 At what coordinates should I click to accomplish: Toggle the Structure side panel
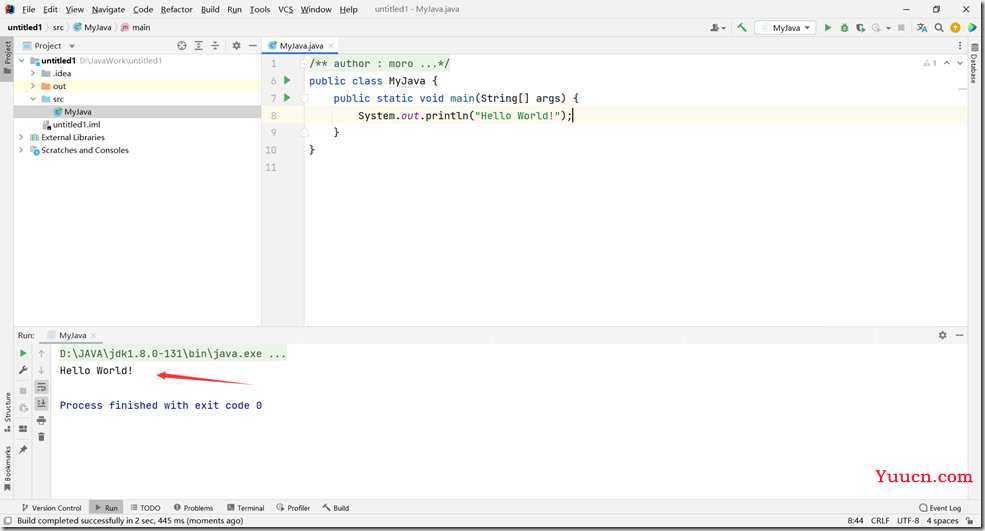(8, 412)
